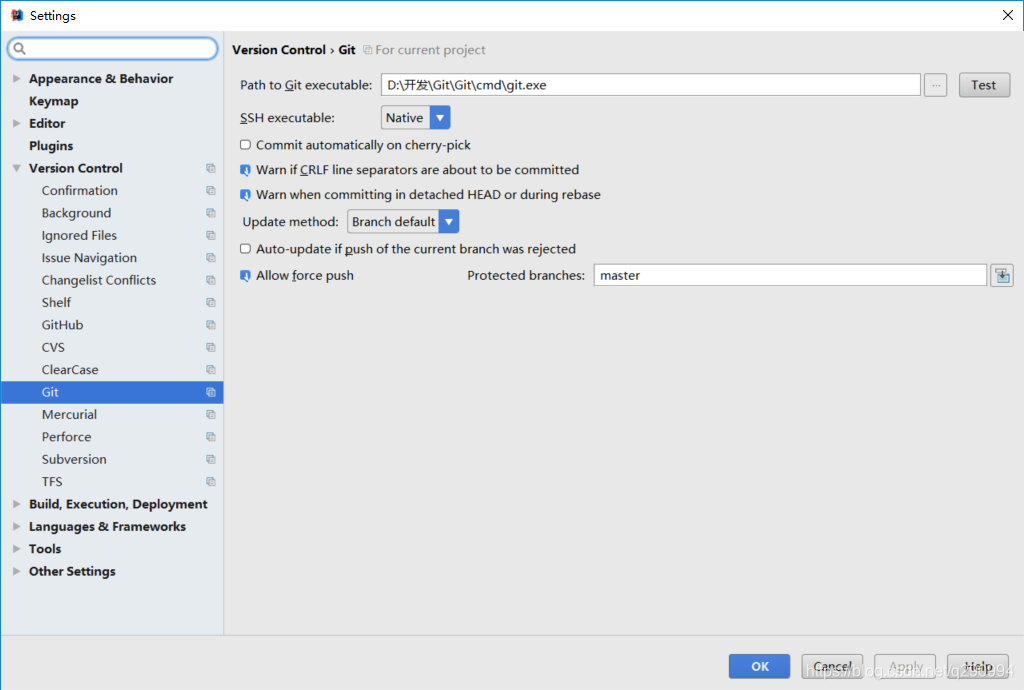The image size is (1024, 690).
Task: Select the Issue Navigation entry
Action: click(89, 258)
